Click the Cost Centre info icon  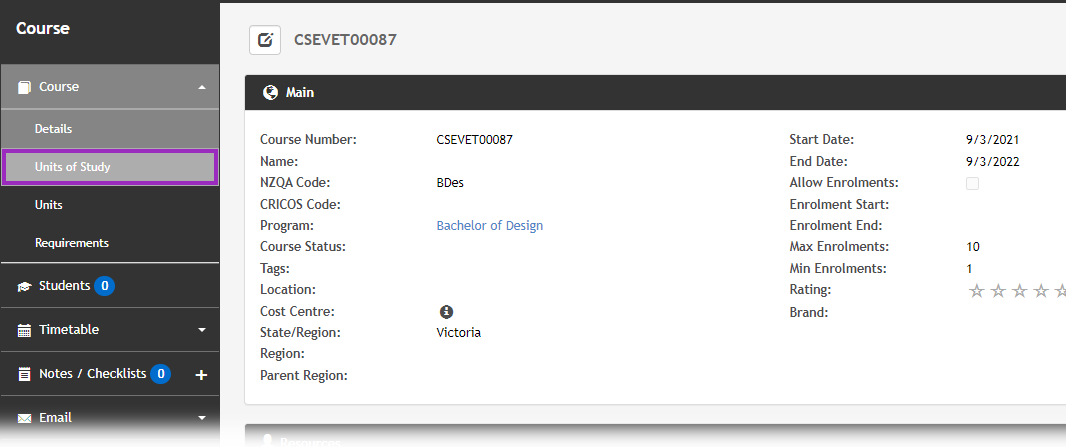446,312
